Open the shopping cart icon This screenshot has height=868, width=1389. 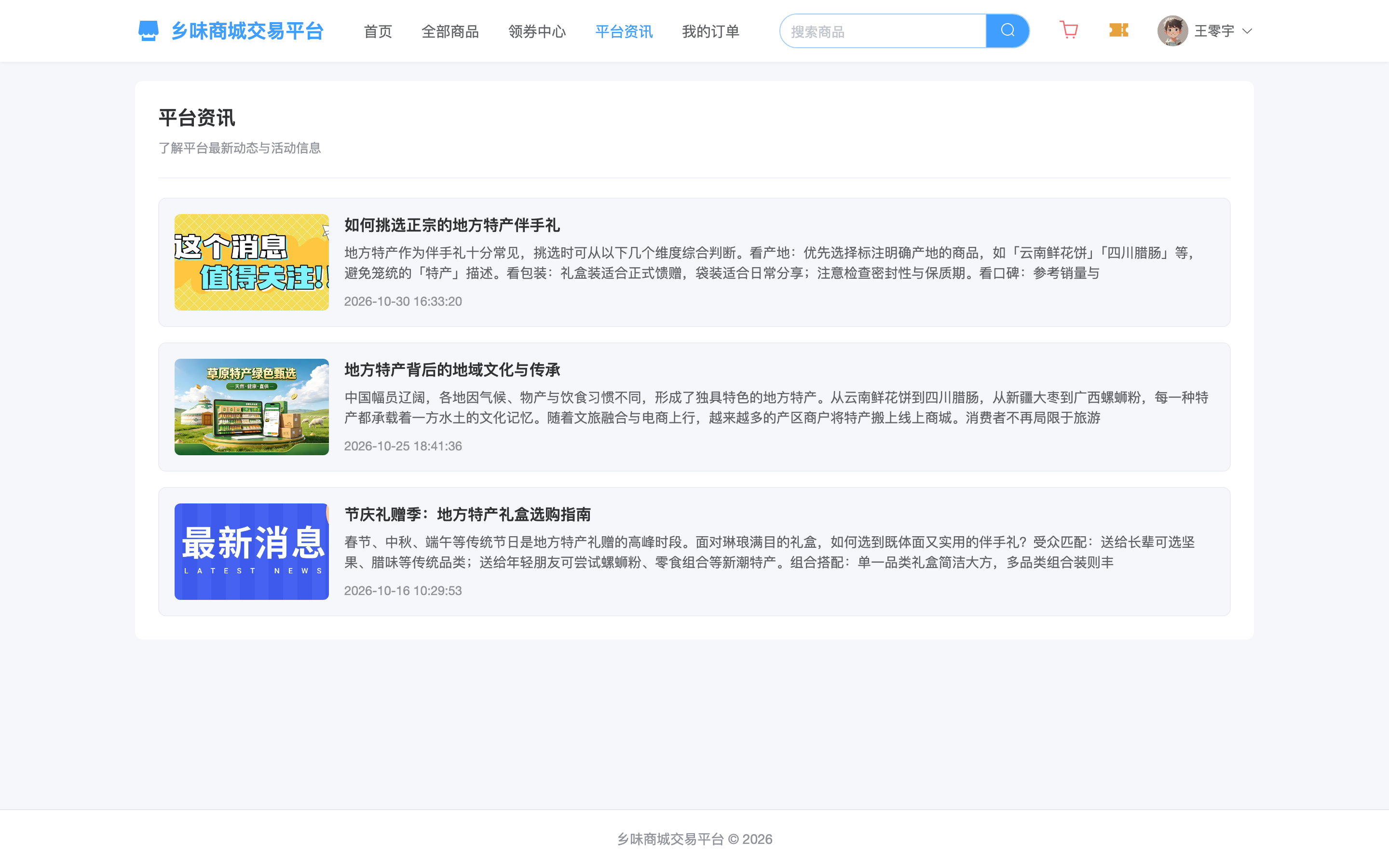tap(1069, 30)
